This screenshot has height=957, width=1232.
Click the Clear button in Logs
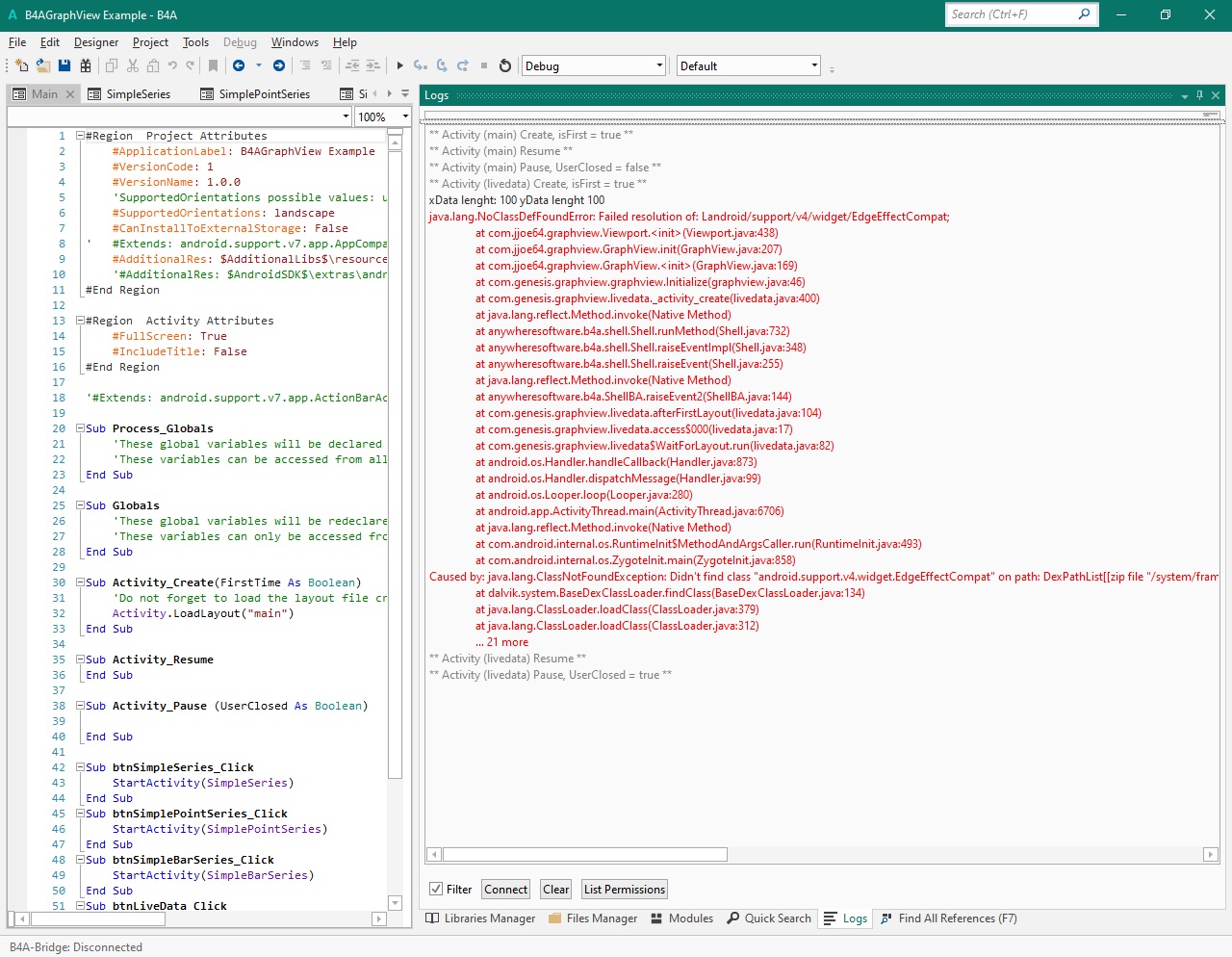click(556, 890)
